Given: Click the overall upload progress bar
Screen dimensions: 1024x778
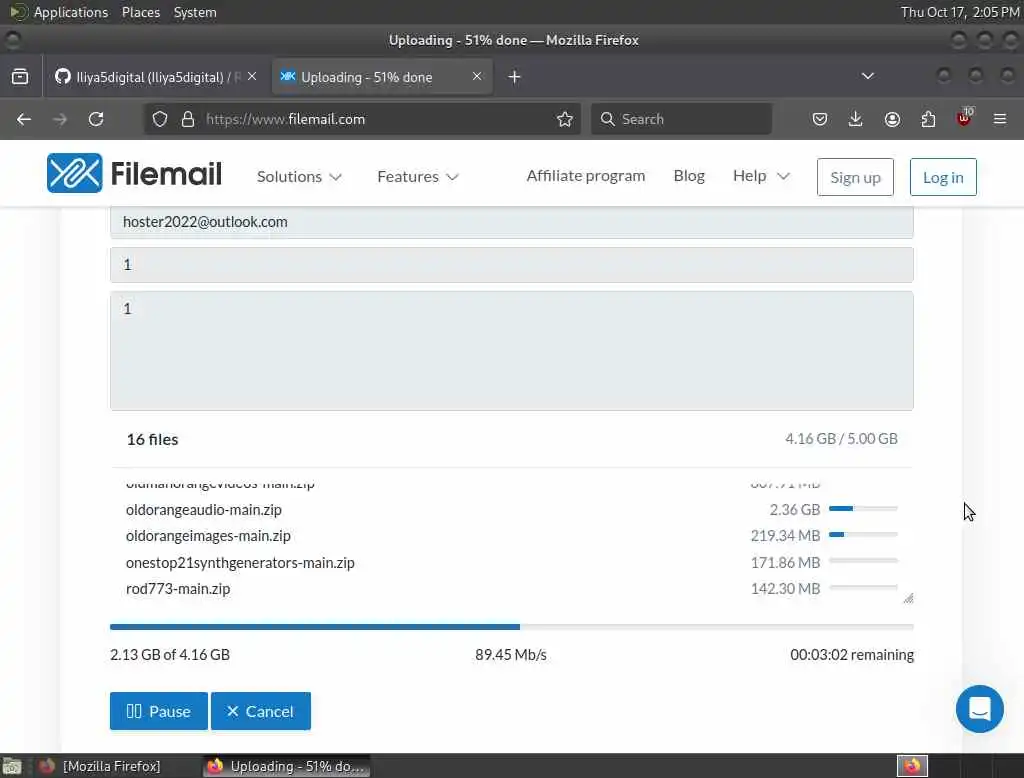Looking at the screenshot, I should 511,627.
